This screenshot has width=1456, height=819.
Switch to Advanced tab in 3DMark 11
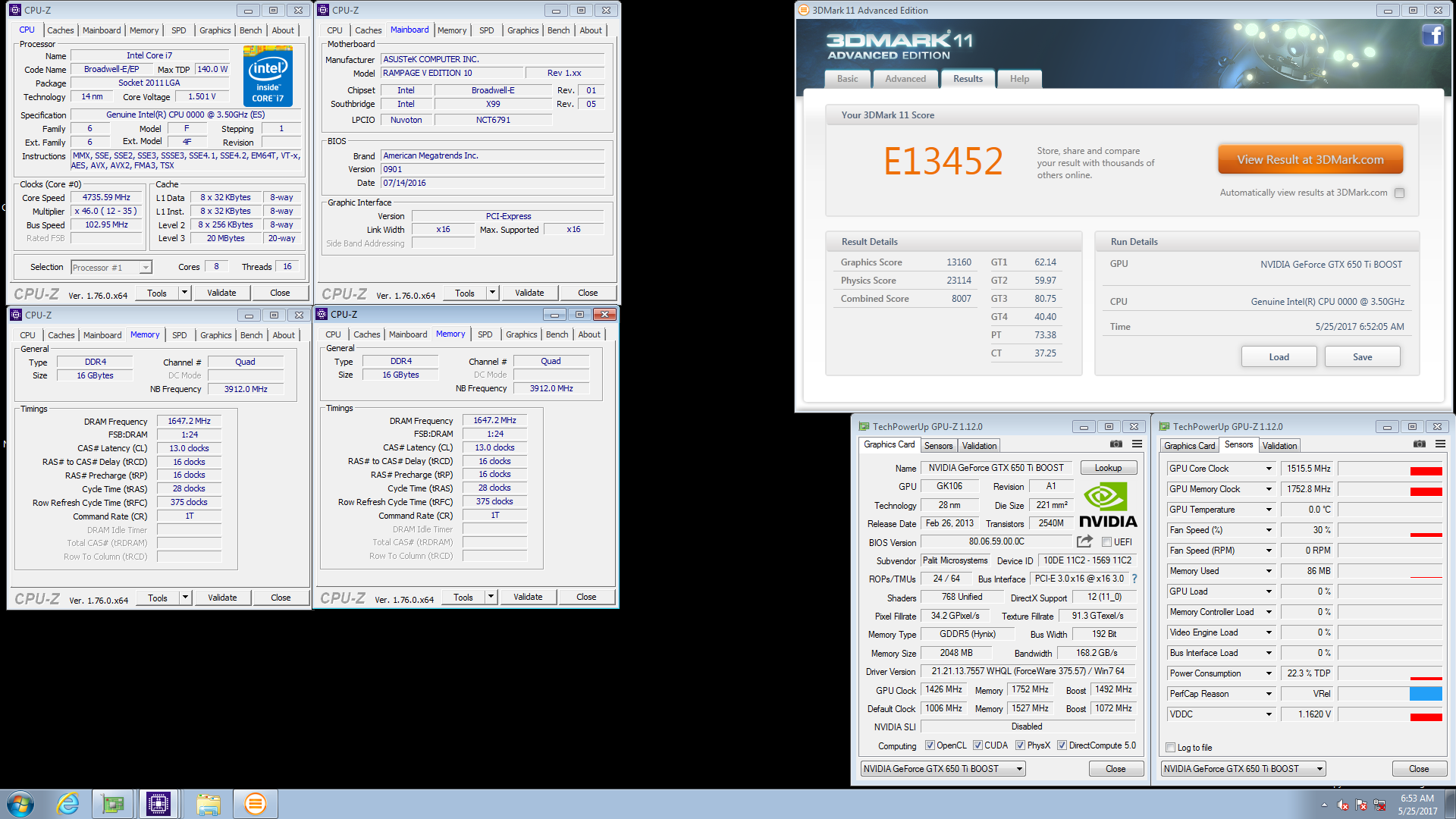click(905, 79)
